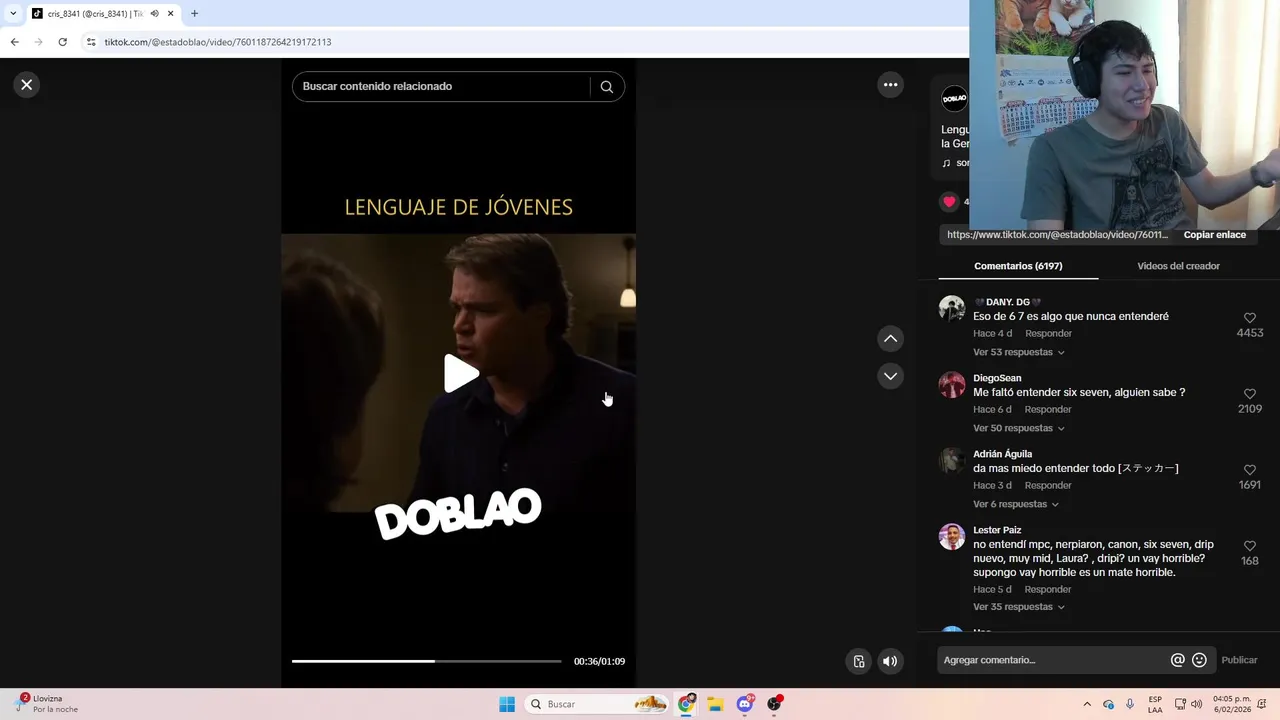Reload the page
The height and width of the screenshot is (720, 1280).
(62, 42)
